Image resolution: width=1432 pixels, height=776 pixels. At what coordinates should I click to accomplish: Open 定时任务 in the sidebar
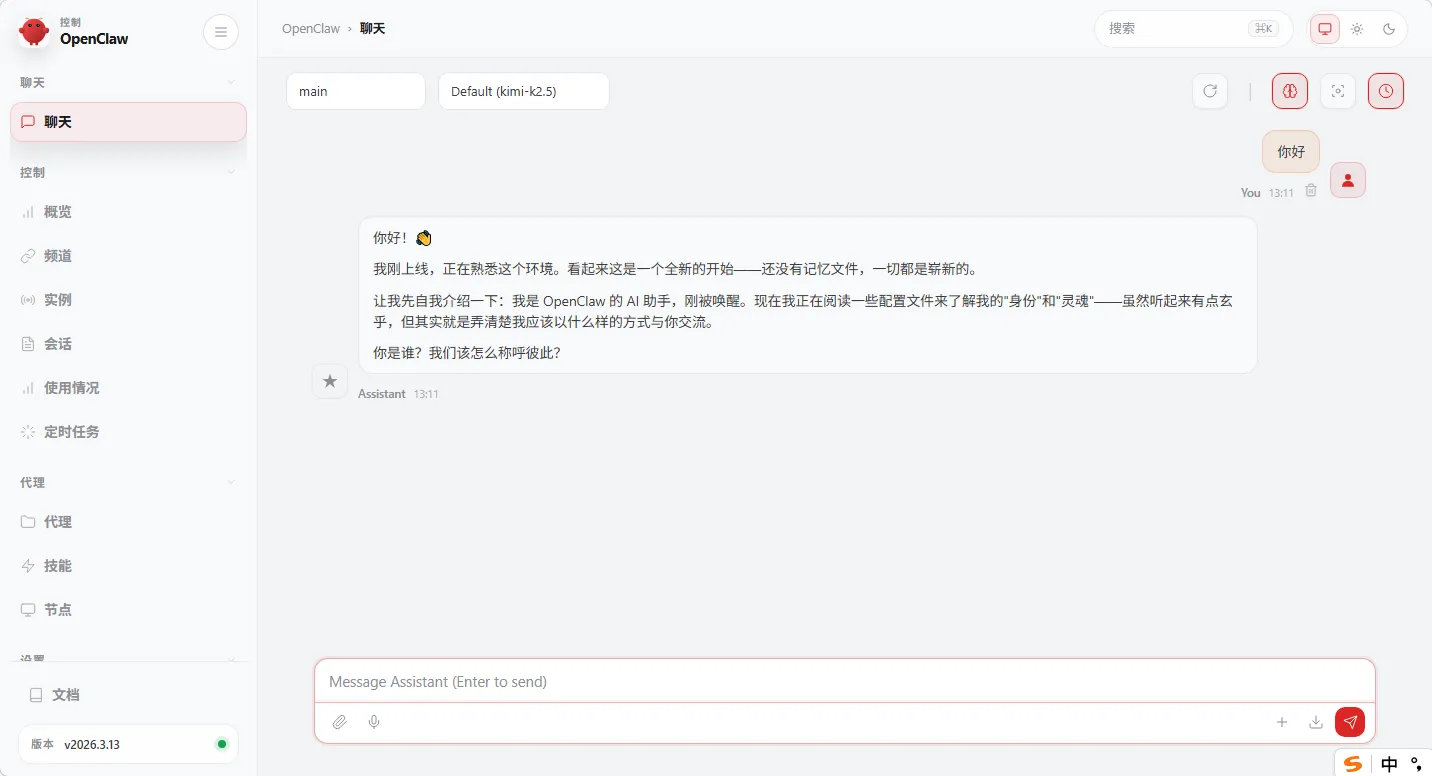point(72,432)
